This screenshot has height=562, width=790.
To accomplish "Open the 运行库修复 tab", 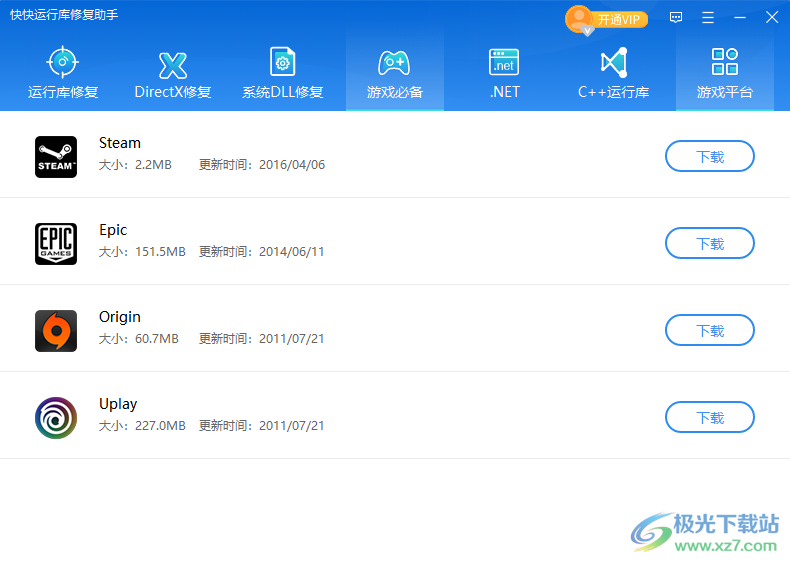I will [x=62, y=73].
